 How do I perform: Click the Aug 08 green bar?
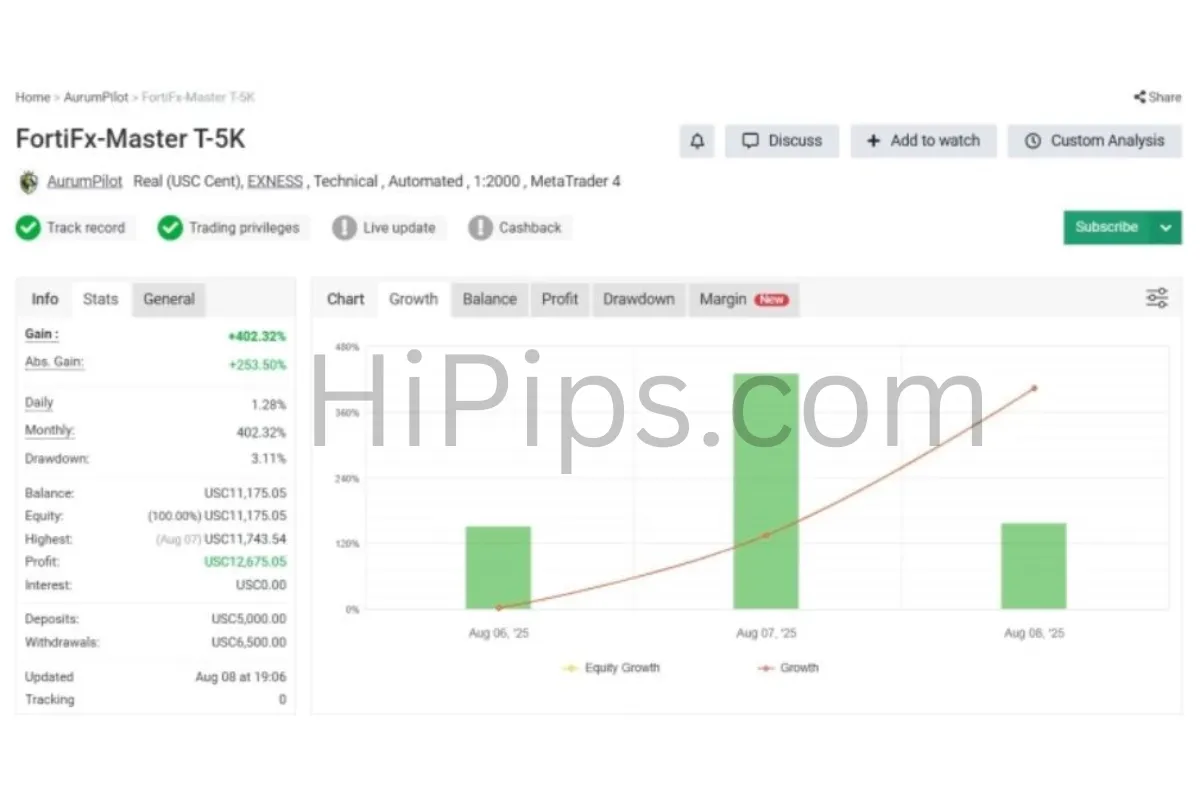tap(1034, 566)
